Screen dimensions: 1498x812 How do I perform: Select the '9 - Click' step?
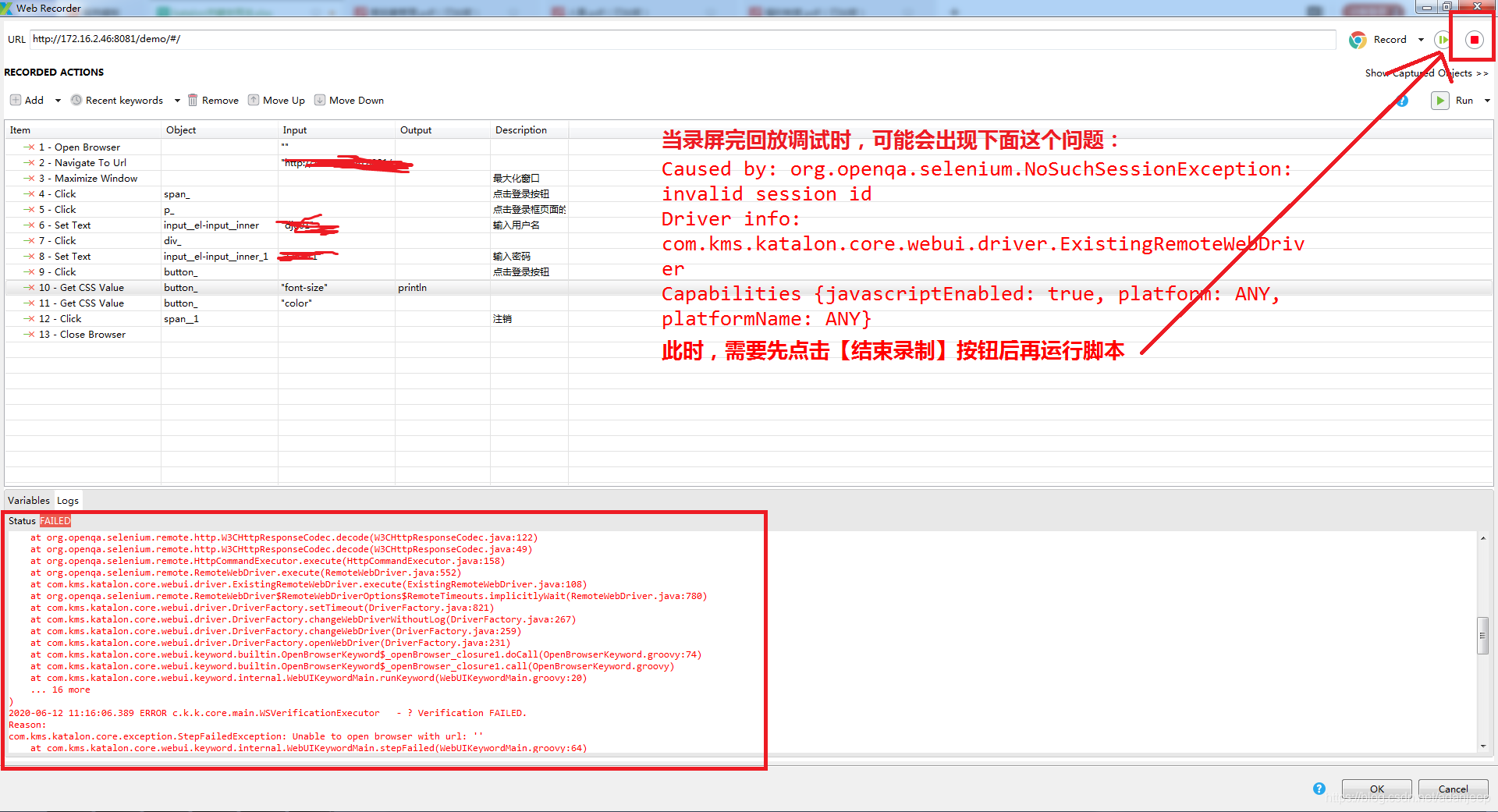coord(58,272)
